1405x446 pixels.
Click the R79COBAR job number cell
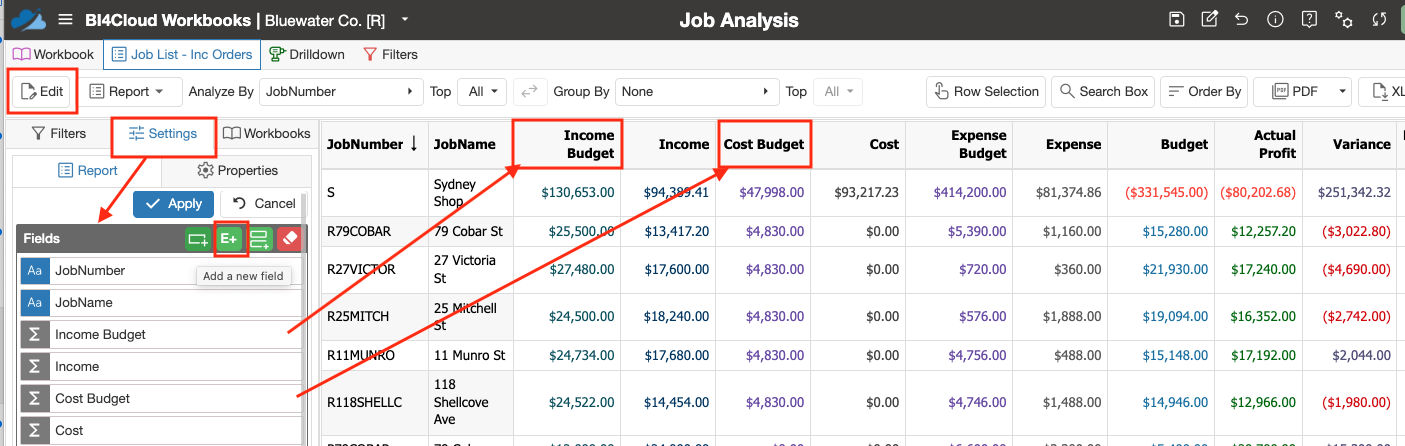coord(374,232)
